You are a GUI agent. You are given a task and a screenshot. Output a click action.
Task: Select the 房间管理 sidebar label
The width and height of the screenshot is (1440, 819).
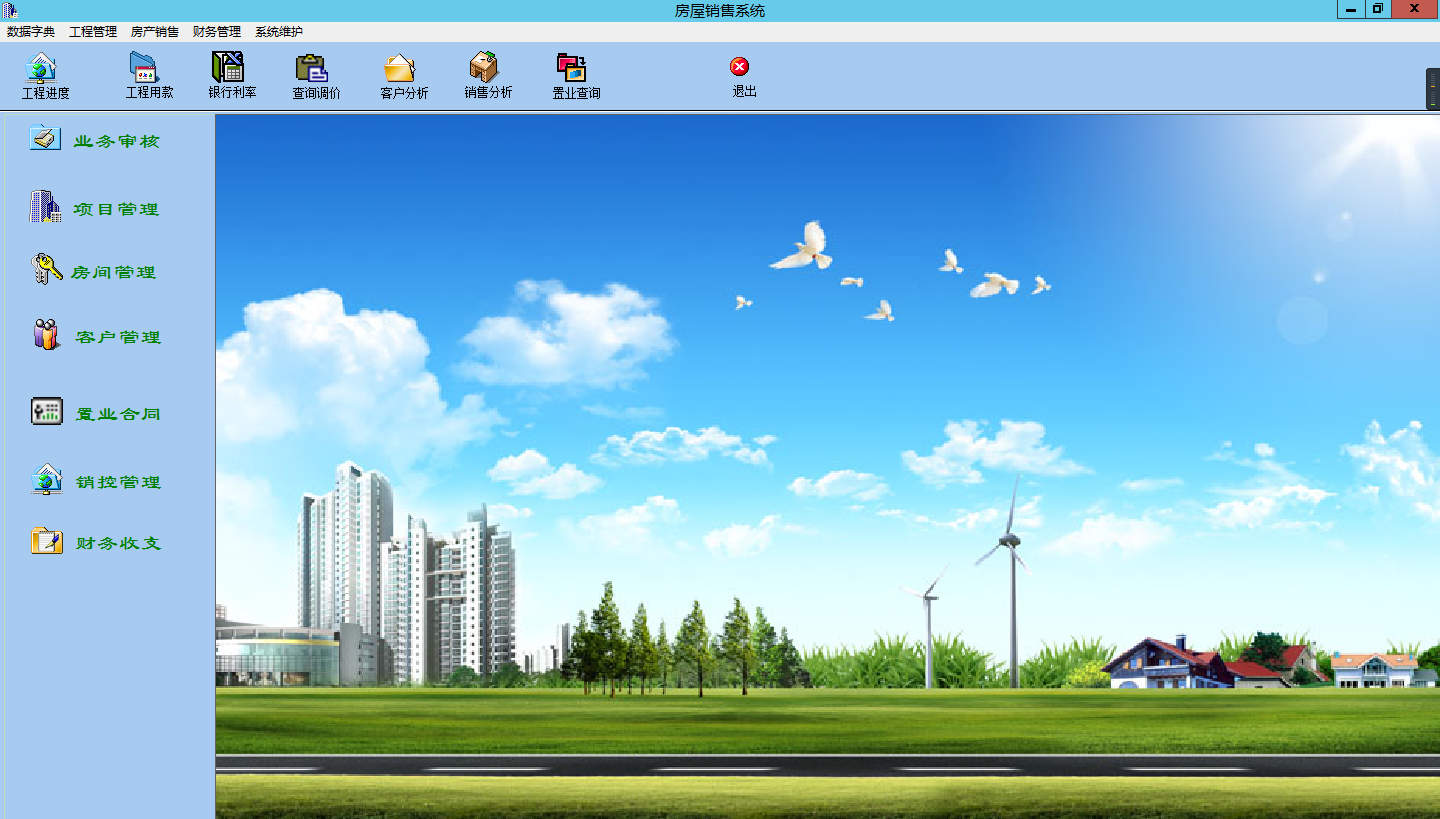pyautogui.click(x=114, y=272)
